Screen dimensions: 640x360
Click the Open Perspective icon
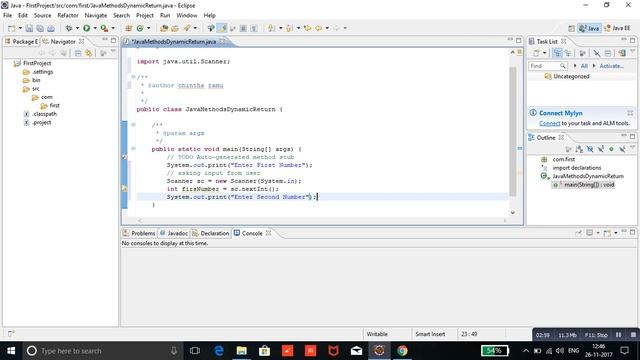(571, 28)
